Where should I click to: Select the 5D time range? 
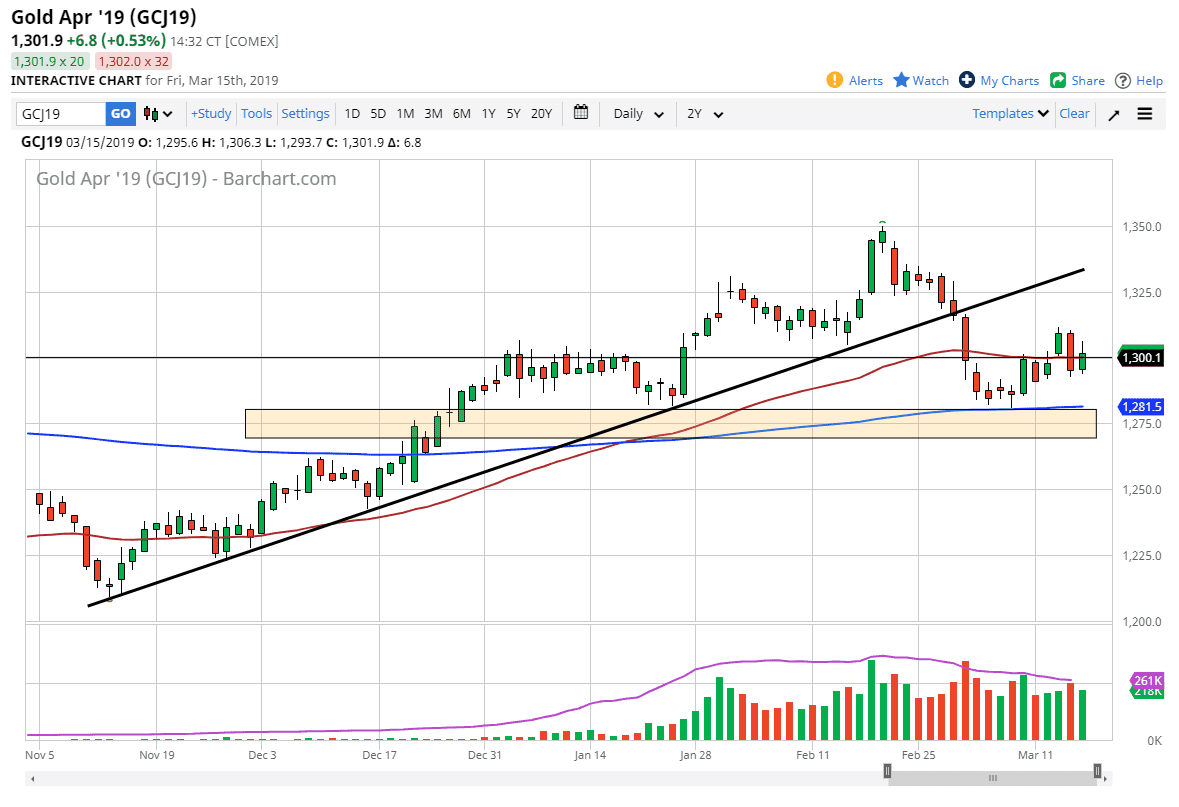(378, 114)
